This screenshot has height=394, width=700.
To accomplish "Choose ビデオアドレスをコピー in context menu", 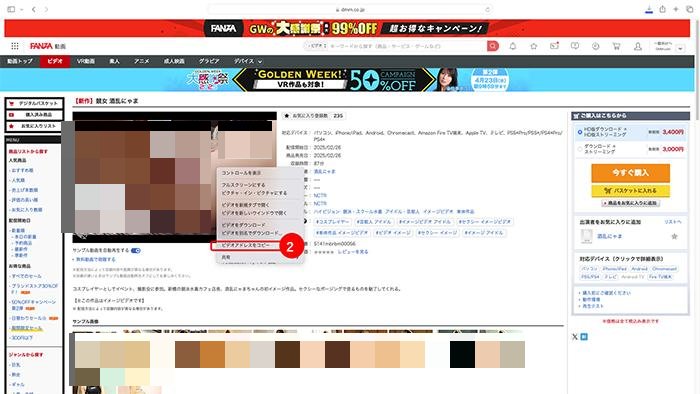I will (246, 245).
